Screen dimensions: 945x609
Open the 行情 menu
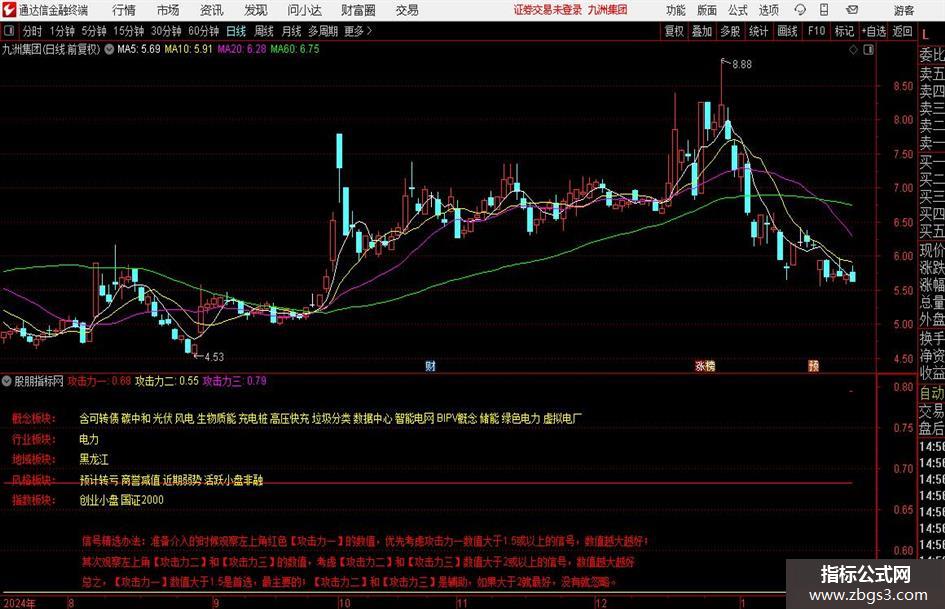pyautogui.click(x=124, y=10)
